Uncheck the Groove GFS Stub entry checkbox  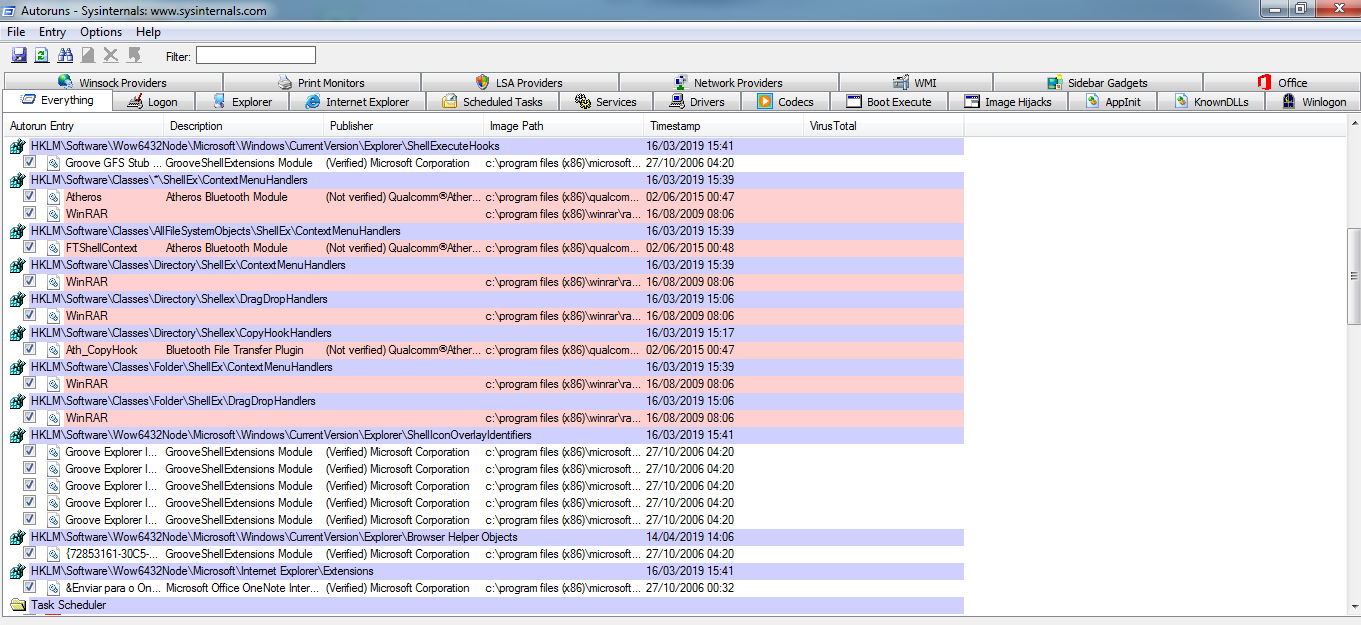click(x=30, y=163)
